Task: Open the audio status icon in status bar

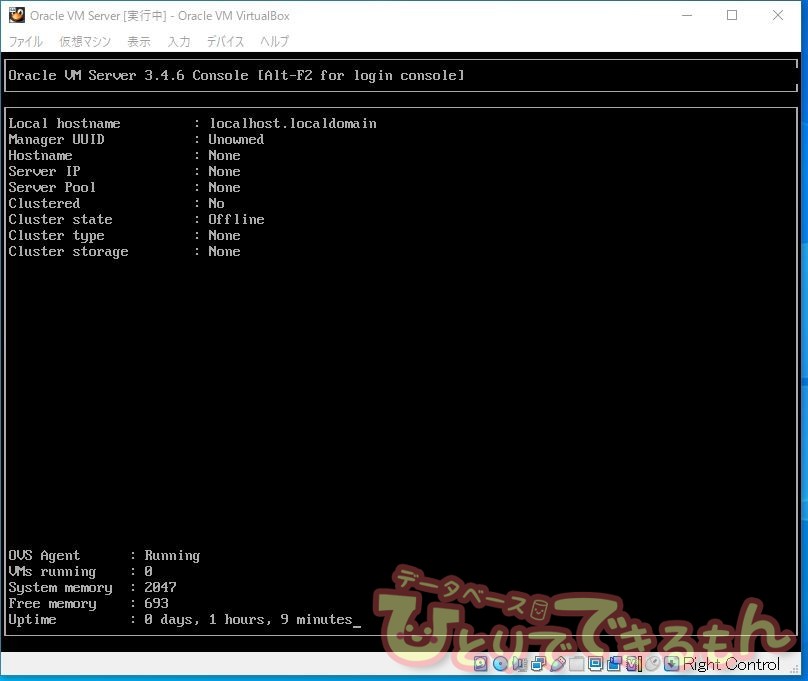Action: tap(520, 664)
